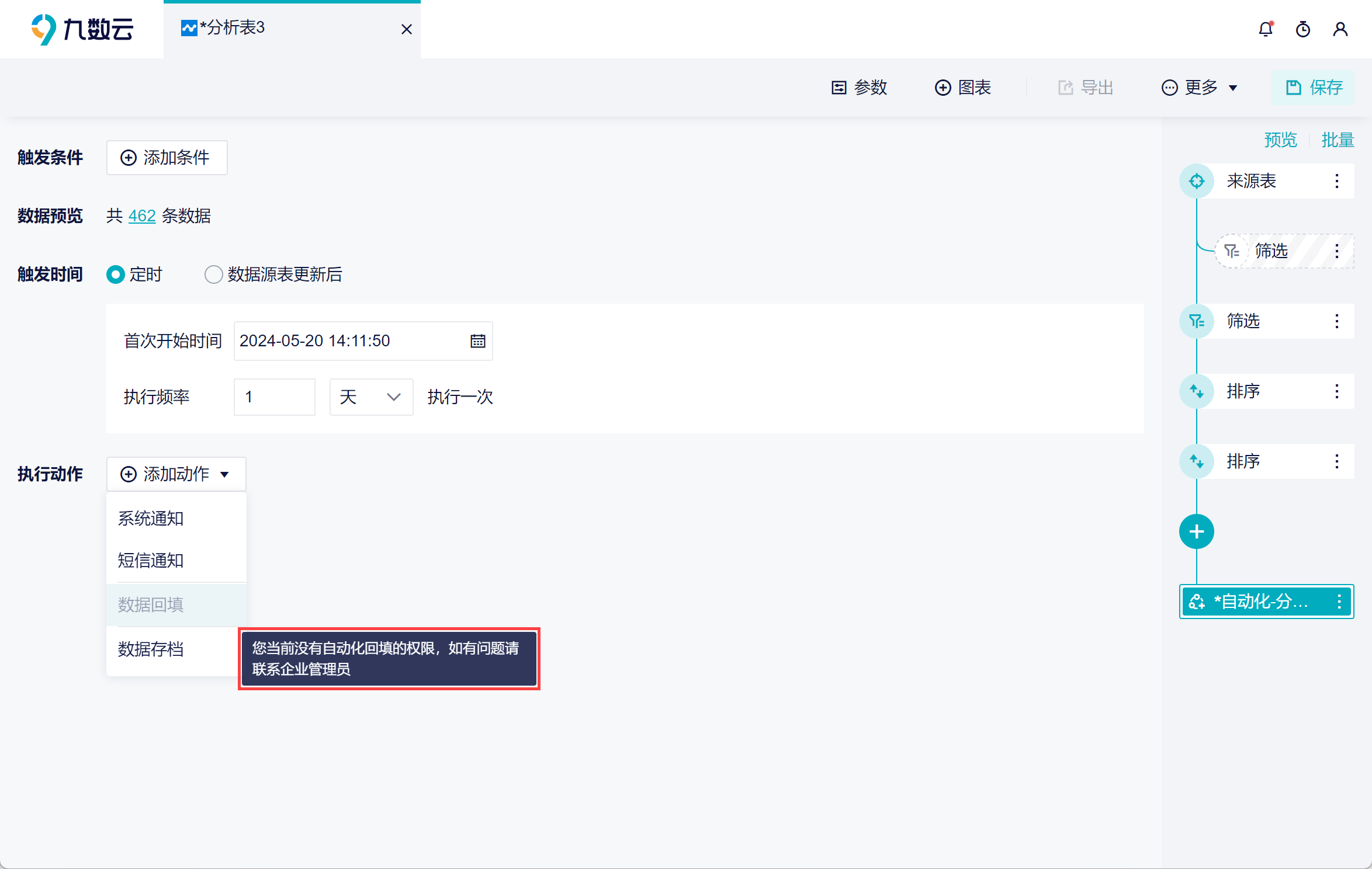Click the 执行频率 number input field
1372x869 pixels.
pos(274,397)
